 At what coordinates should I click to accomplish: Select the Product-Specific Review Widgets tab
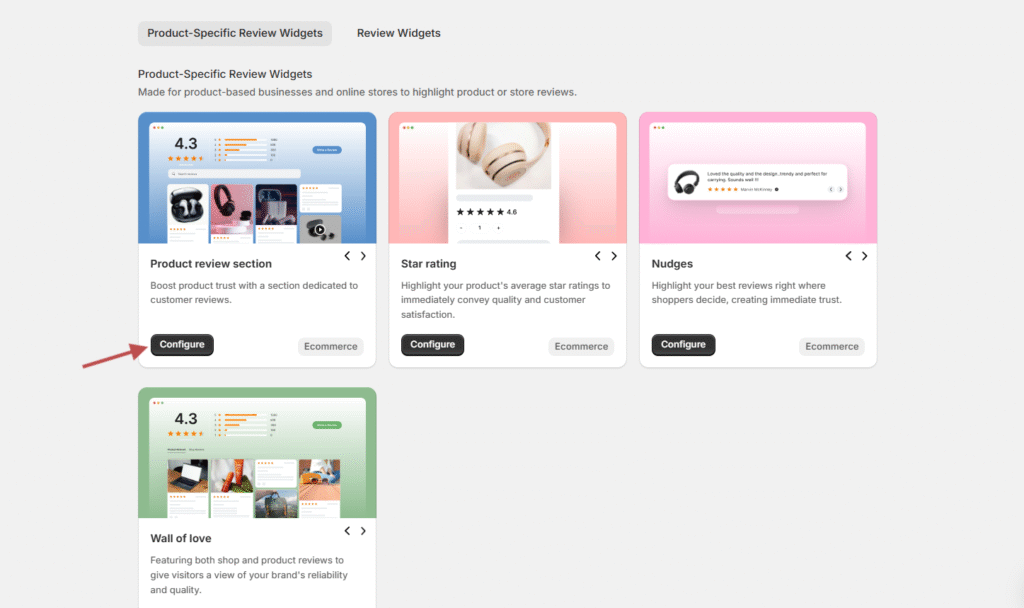pyautogui.click(x=235, y=33)
